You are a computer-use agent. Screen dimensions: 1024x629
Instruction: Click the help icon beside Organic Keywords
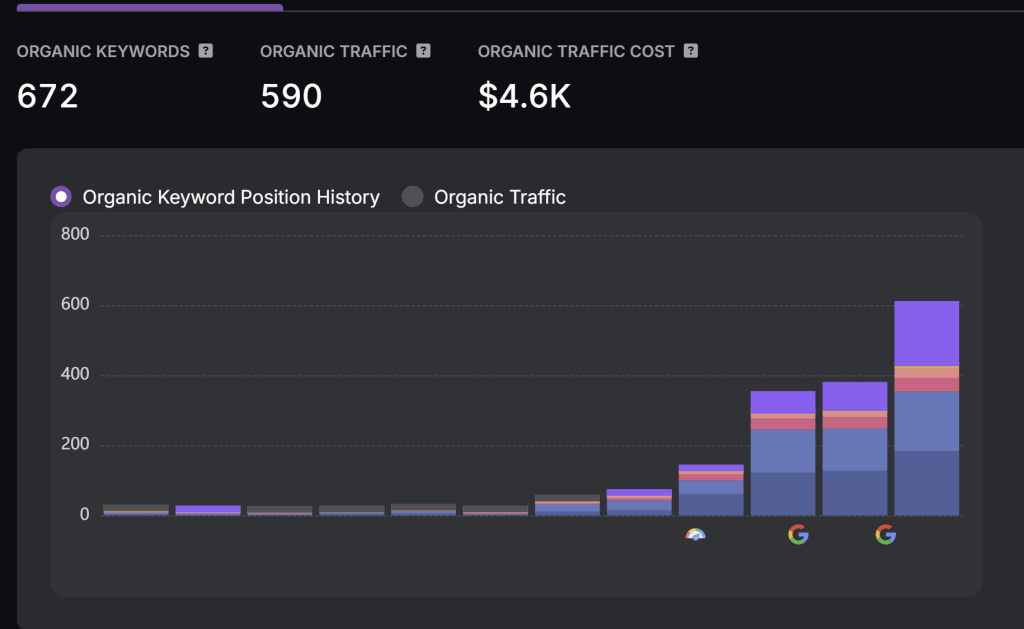pos(206,51)
